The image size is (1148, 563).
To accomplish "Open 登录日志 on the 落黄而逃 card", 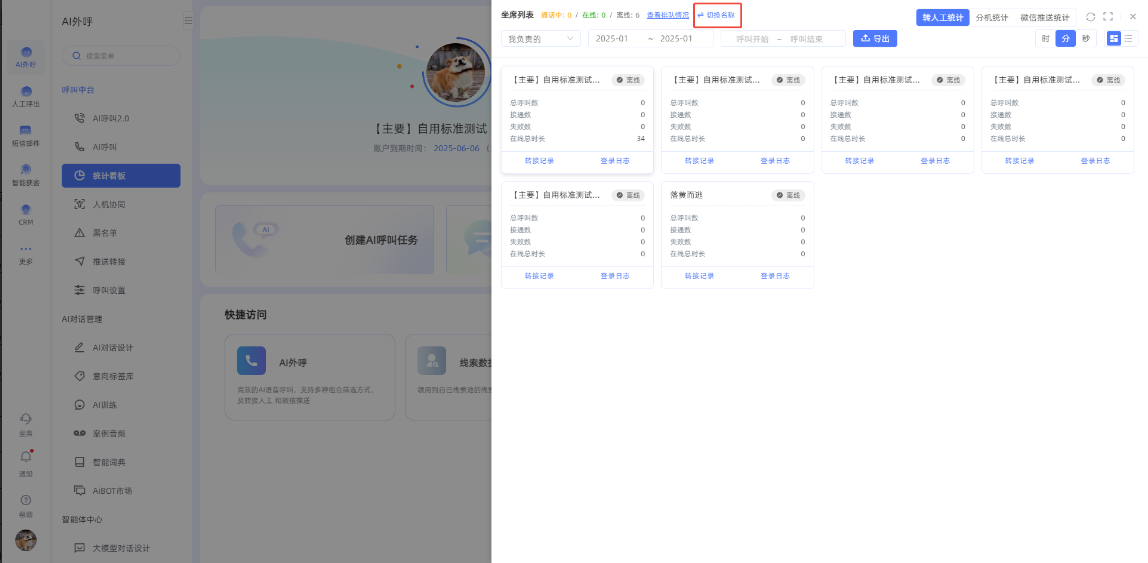I will [776, 275].
